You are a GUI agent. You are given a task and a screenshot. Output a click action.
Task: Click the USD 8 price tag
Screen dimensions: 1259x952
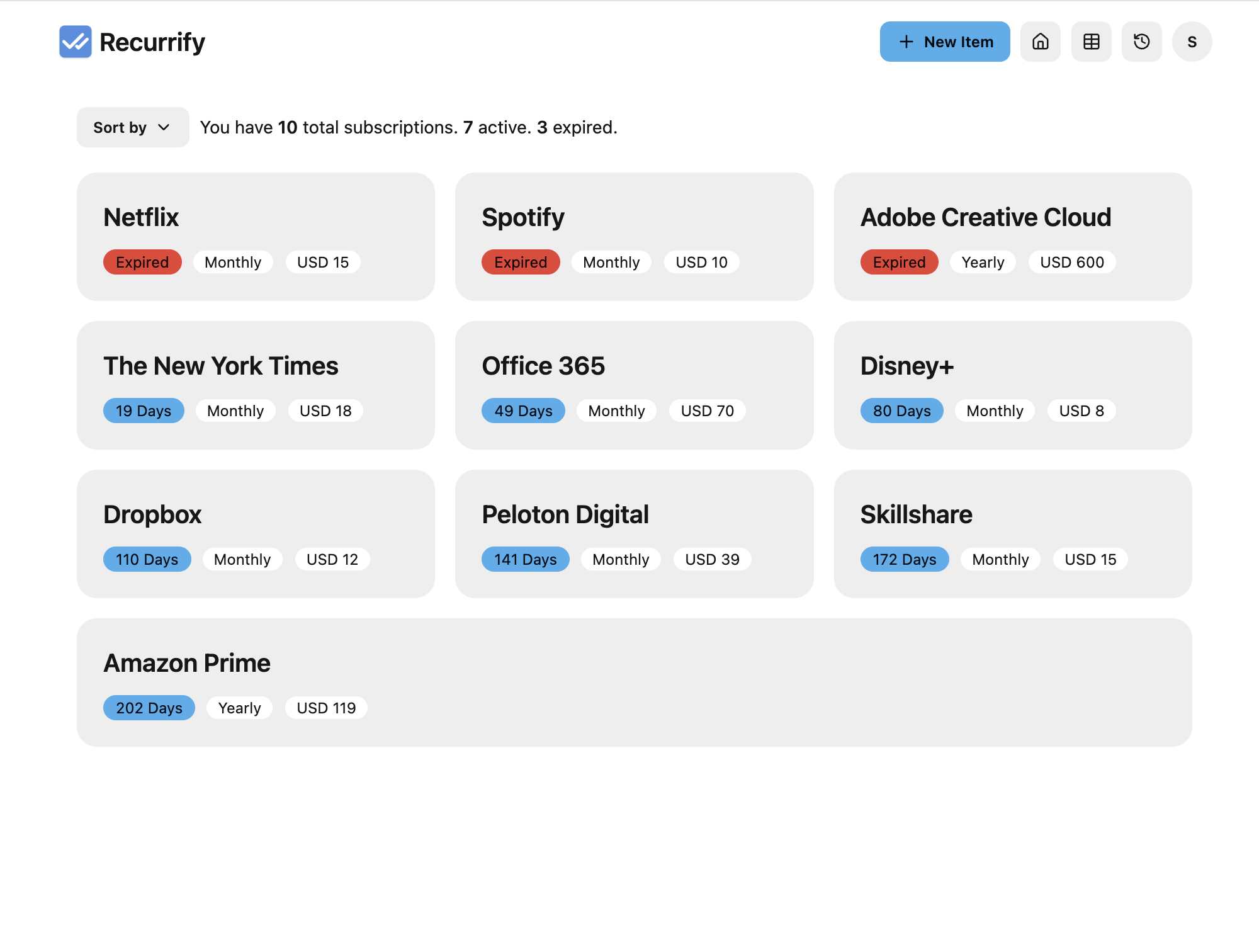(x=1081, y=411)
